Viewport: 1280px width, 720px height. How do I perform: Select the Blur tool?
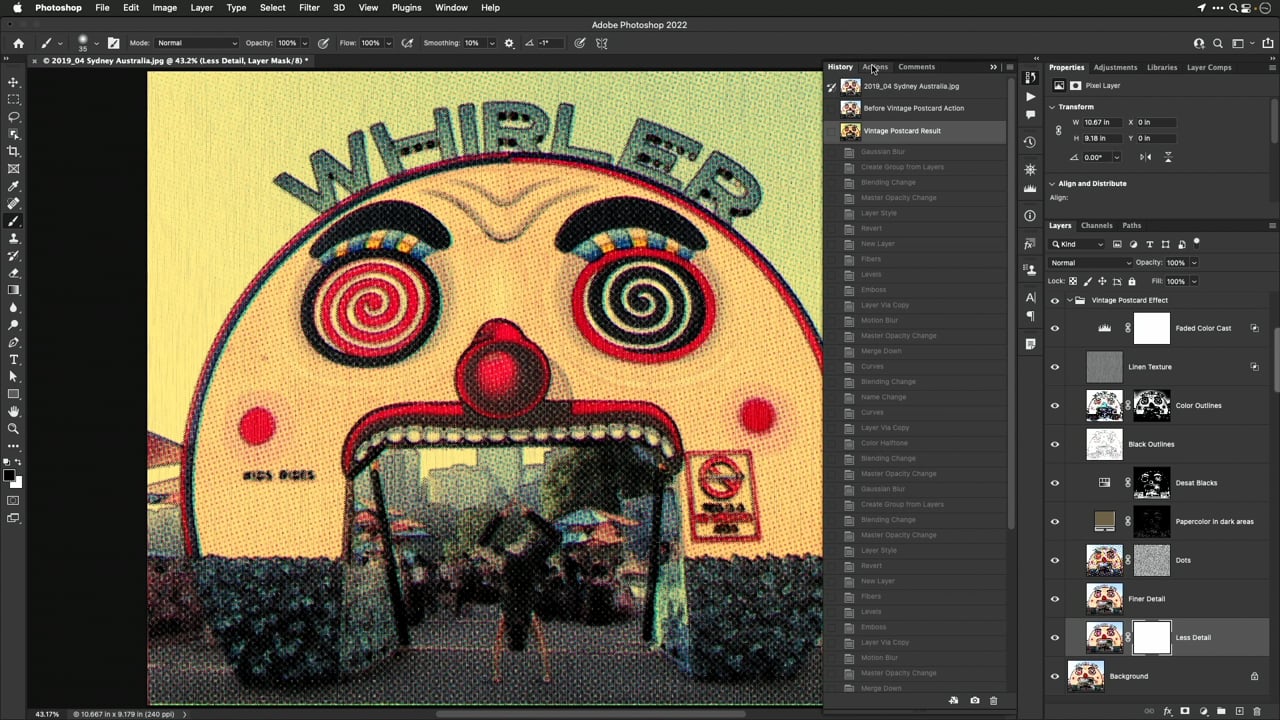[x=14, y=308]
